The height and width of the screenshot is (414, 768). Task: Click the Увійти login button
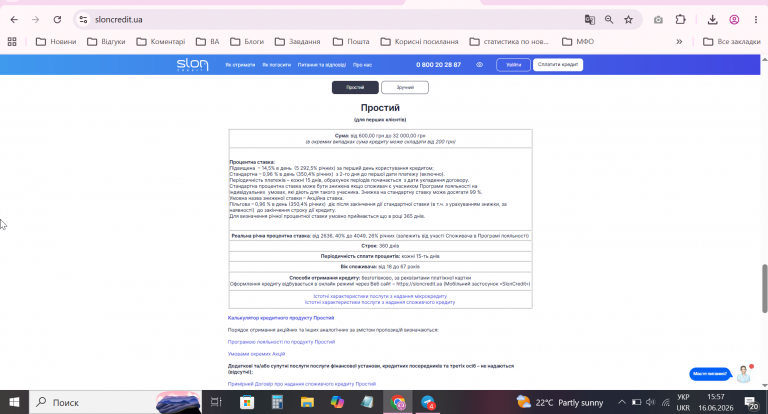pyautogui.click(x=513, y=65)
